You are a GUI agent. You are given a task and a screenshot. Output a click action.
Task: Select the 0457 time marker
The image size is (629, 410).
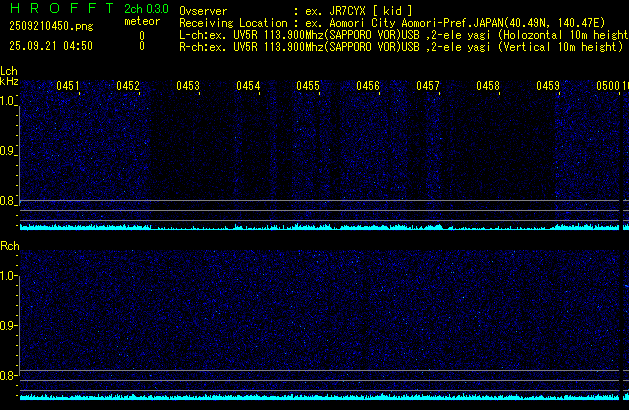tap(428, 87)
